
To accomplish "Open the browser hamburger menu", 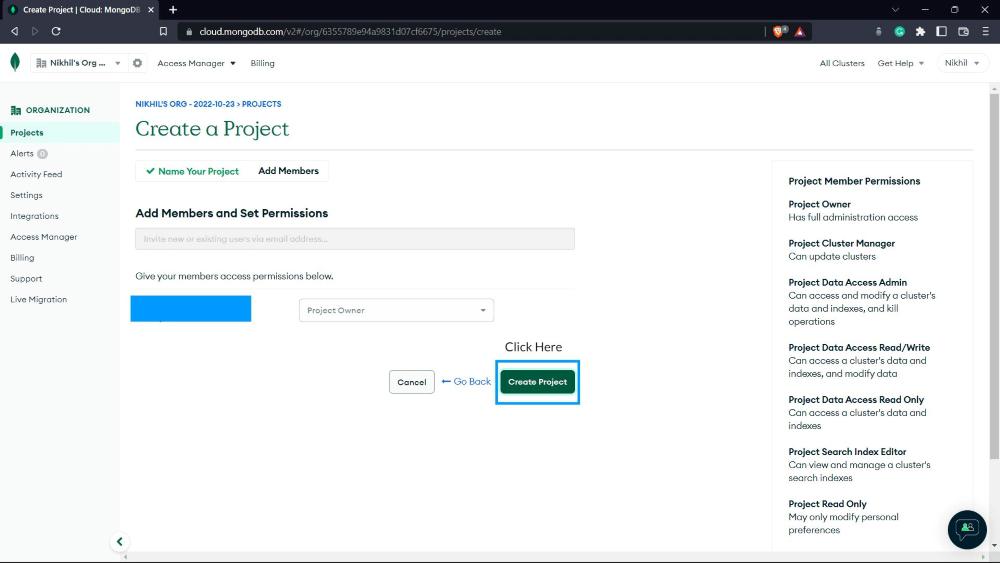I will click(985, 31).
